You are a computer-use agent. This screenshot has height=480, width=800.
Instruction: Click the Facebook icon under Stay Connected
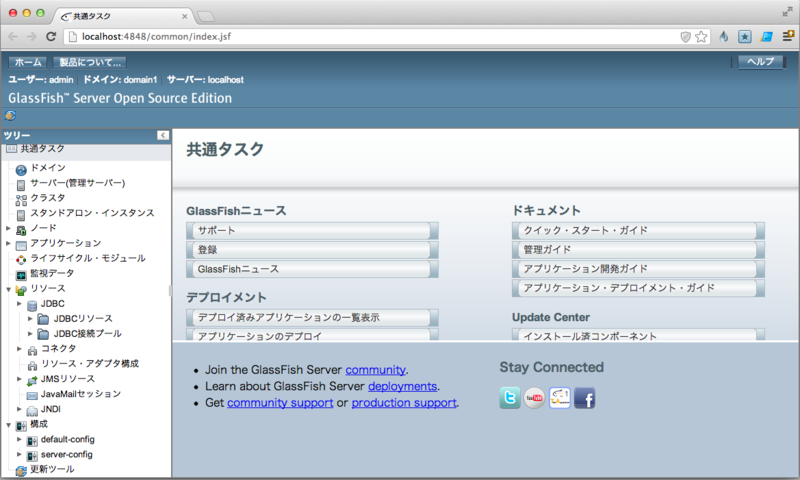(584, 398)
